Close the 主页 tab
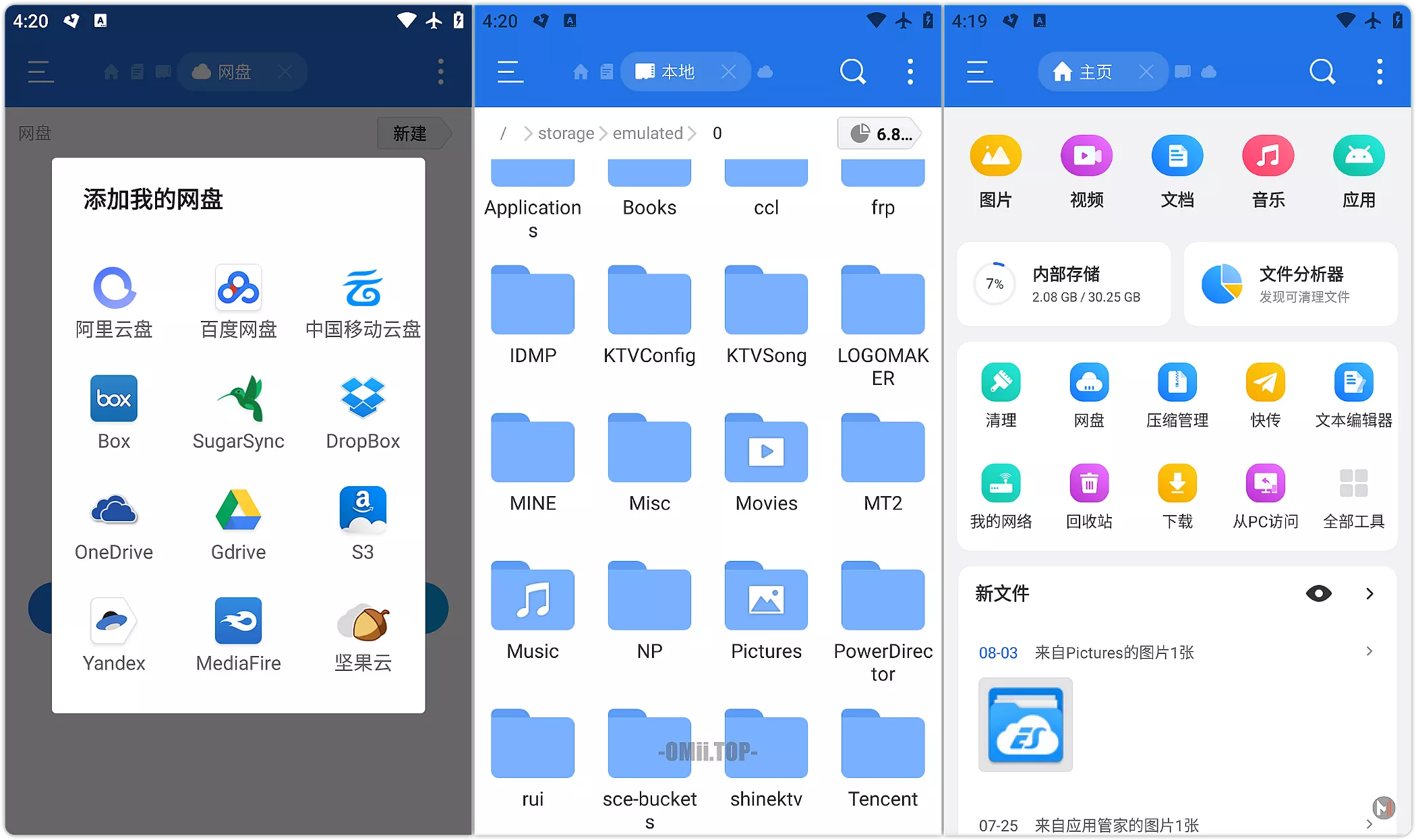This screenshot has height=840, width=1416. [1146, 71]
